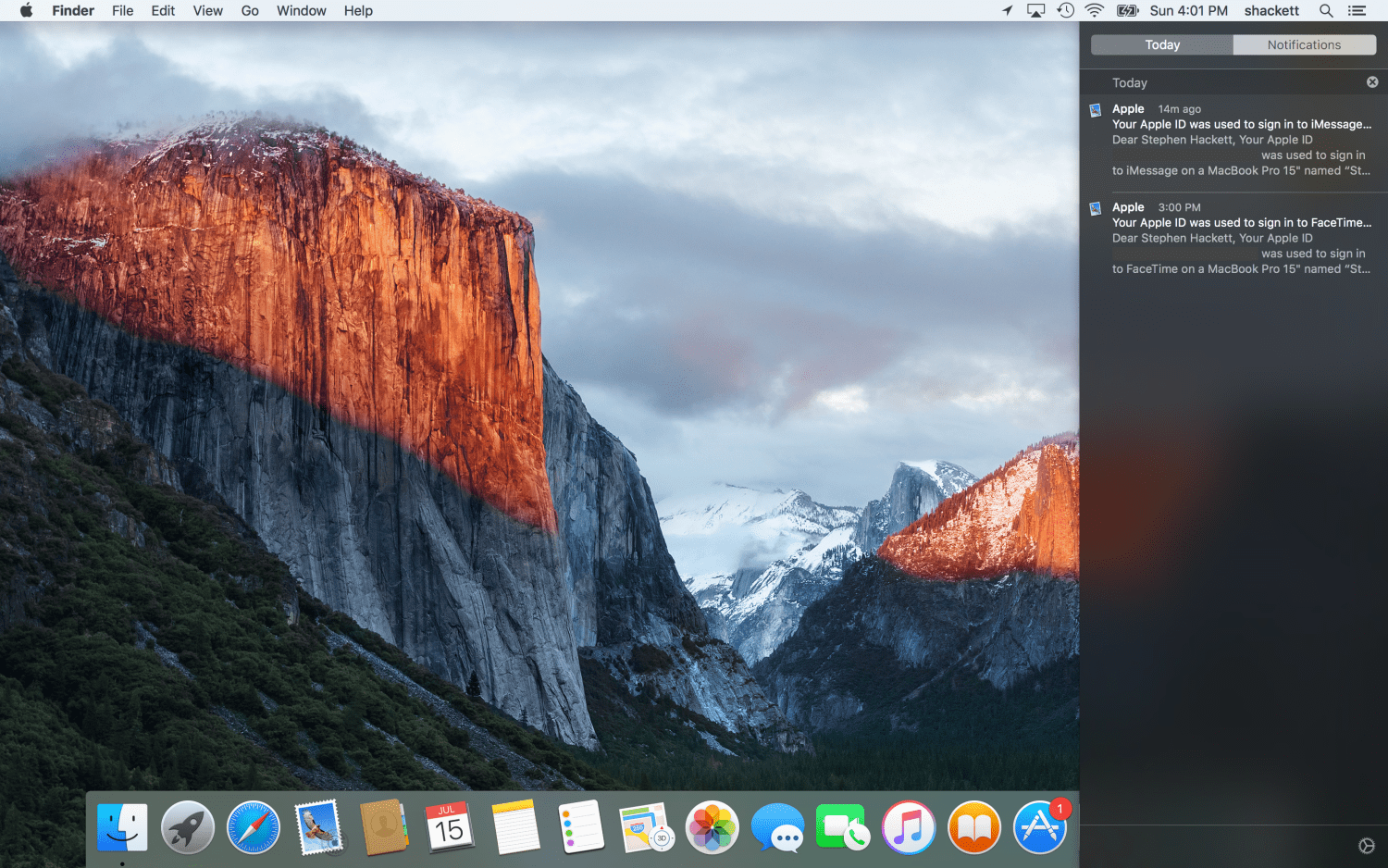Viewport: 1388px width, 868px height.
Task: Launch Mail from the Dock
Action: [x=319, y=826]
